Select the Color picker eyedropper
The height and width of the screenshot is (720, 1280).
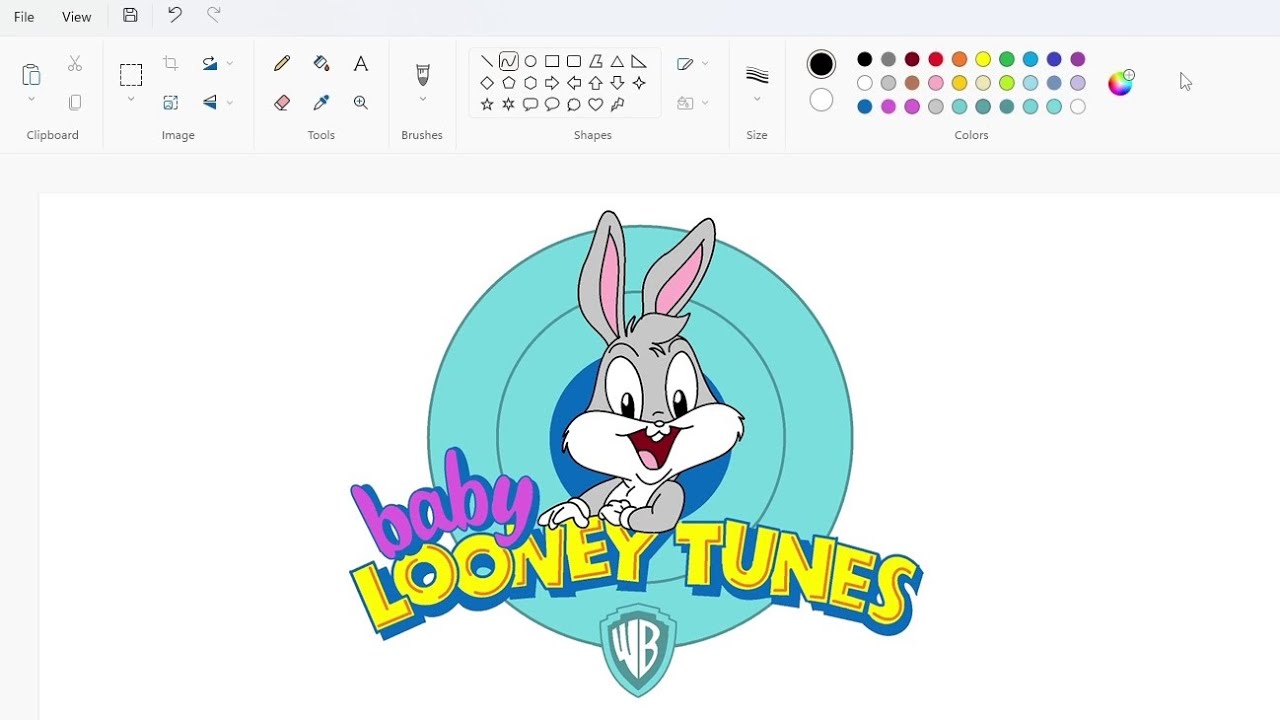click(321, 103)
